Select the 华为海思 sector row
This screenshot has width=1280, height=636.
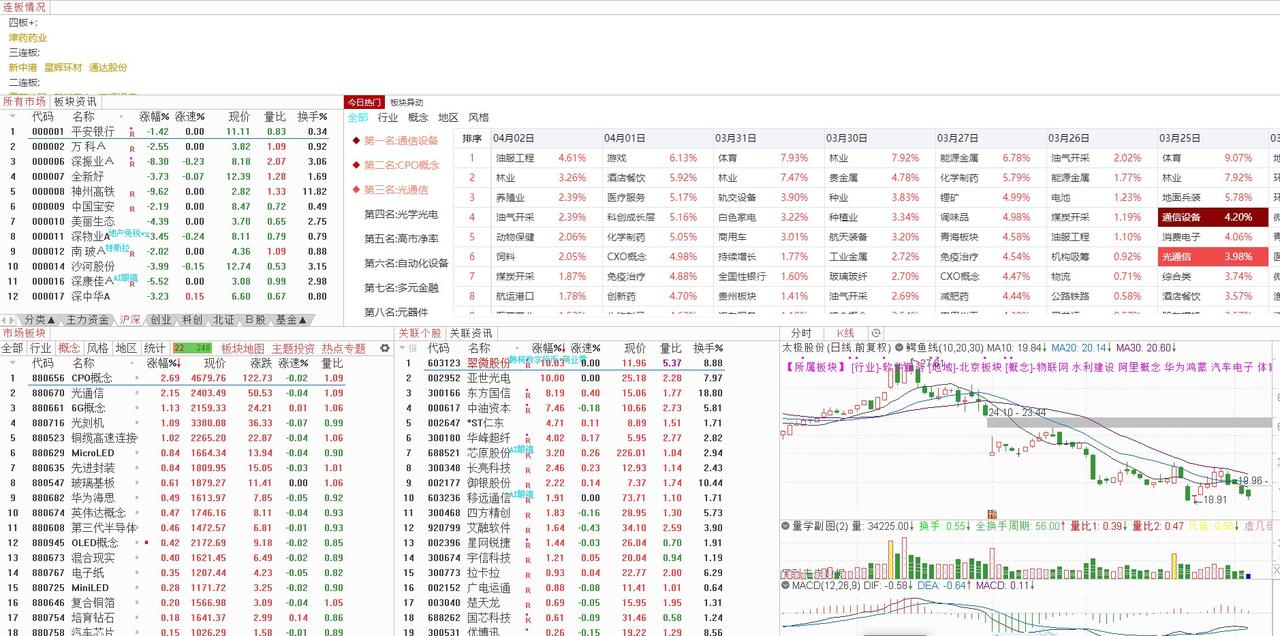pos(175,497)
